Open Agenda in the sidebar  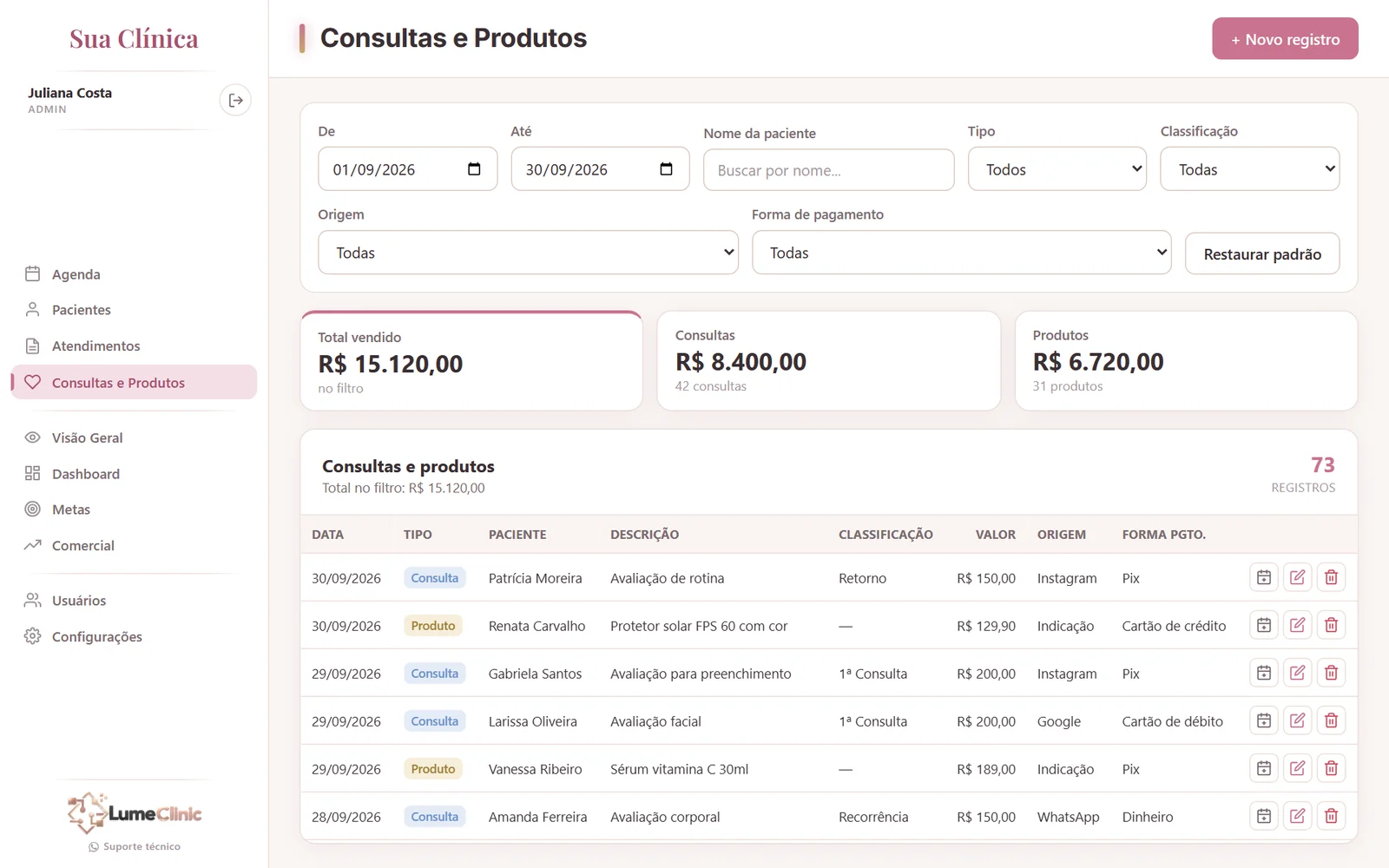[134, 274]
